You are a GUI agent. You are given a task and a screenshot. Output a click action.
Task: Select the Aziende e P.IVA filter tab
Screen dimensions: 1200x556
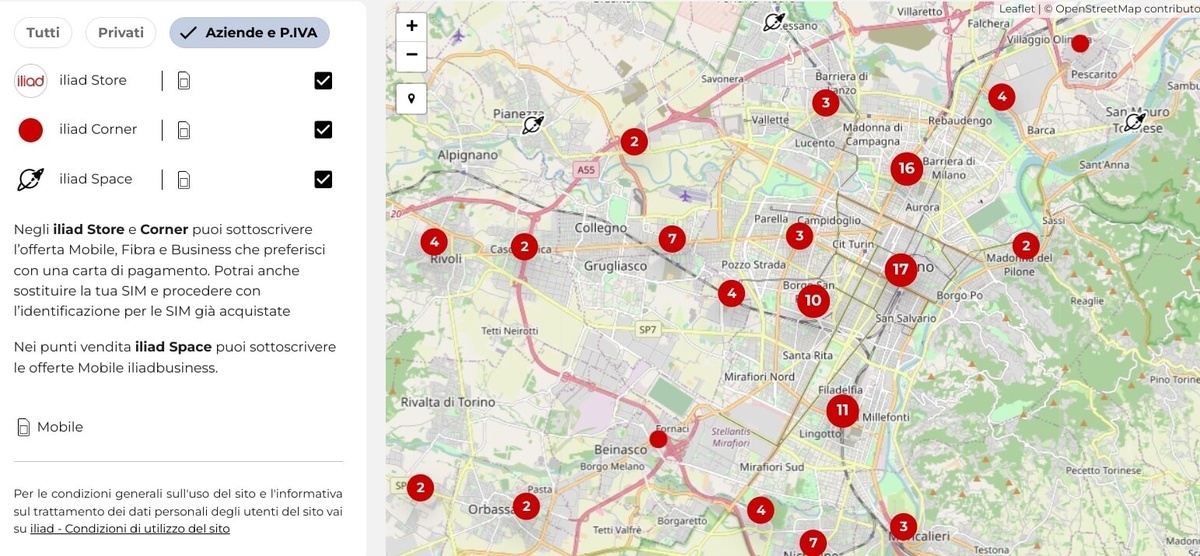click(x=250, y=32)
